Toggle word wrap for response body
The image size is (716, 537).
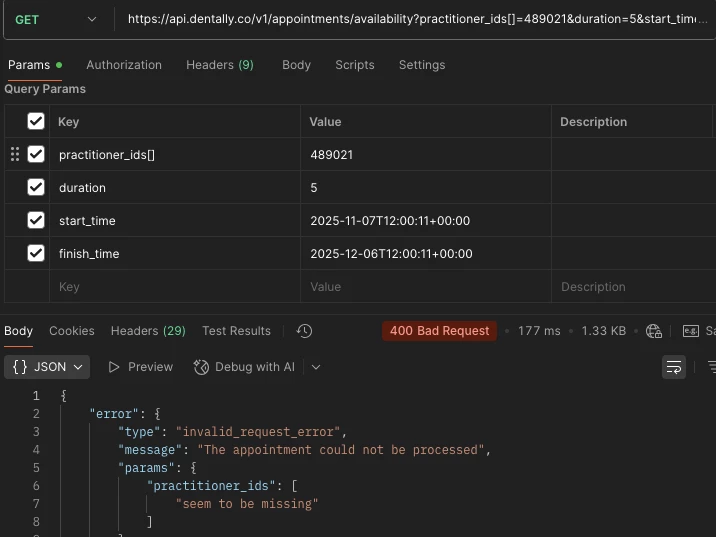pos(674,367)
